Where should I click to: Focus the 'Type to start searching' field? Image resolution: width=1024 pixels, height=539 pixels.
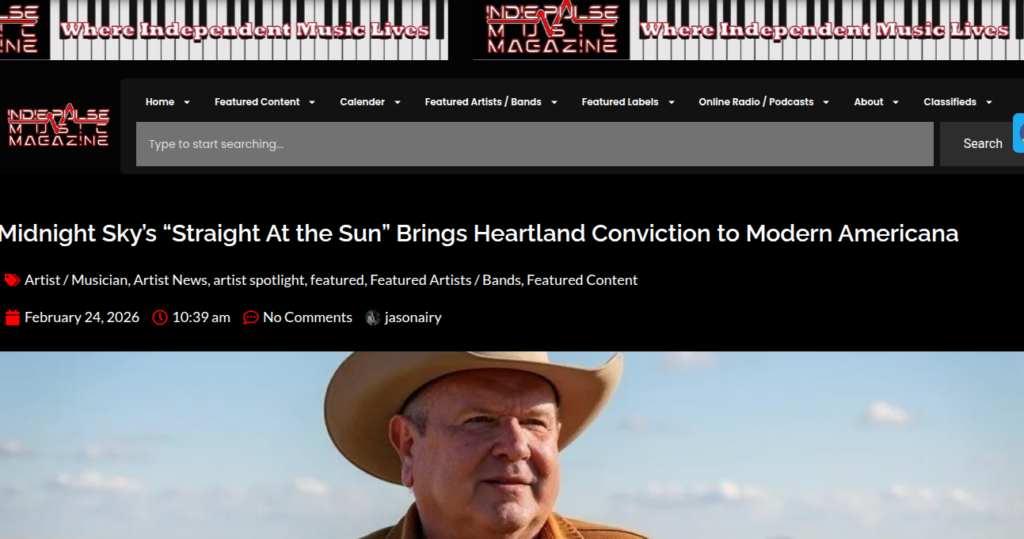[x=534, y=144]
